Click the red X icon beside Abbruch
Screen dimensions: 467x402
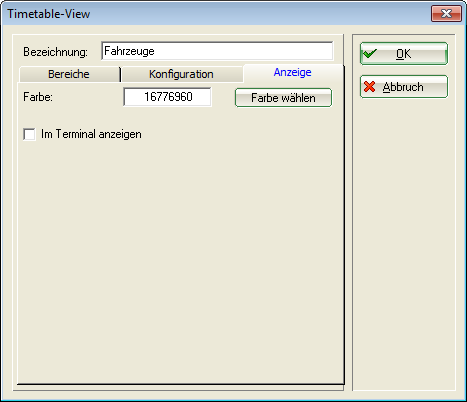point(369,87)
